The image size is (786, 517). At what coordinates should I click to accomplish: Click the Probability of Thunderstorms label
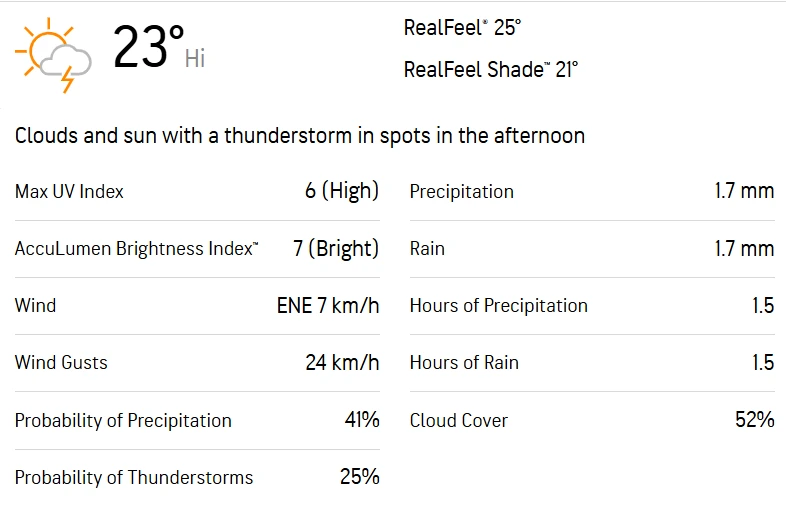click(x=134, y=478)
